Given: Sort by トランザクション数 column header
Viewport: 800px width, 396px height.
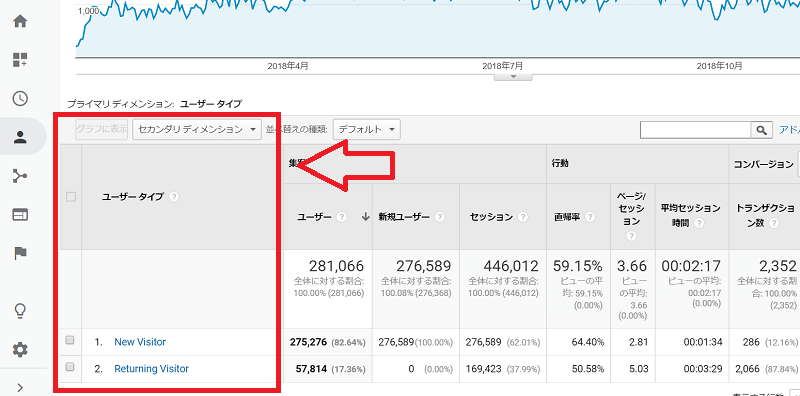Looking at the screenshot, I should (764, 216).
